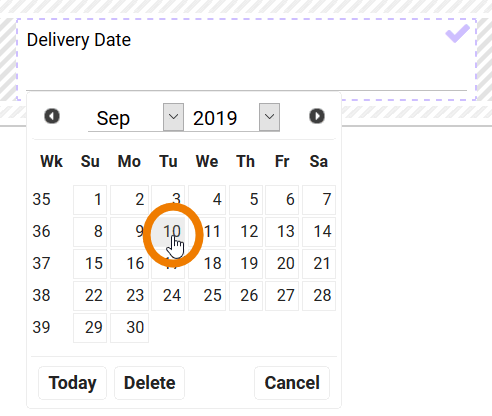Click the Today button

(72, 383)
